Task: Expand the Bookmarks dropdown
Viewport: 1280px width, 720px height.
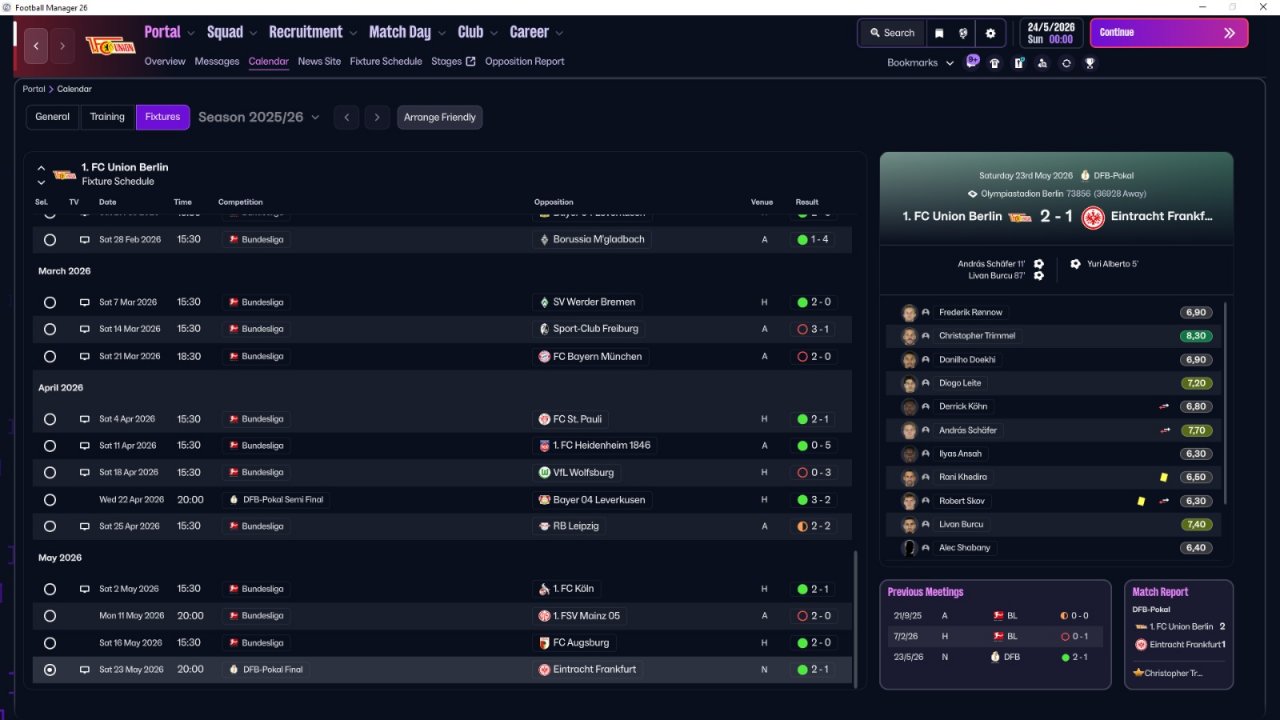Action: pyautogui.click(x=920, y=63)
